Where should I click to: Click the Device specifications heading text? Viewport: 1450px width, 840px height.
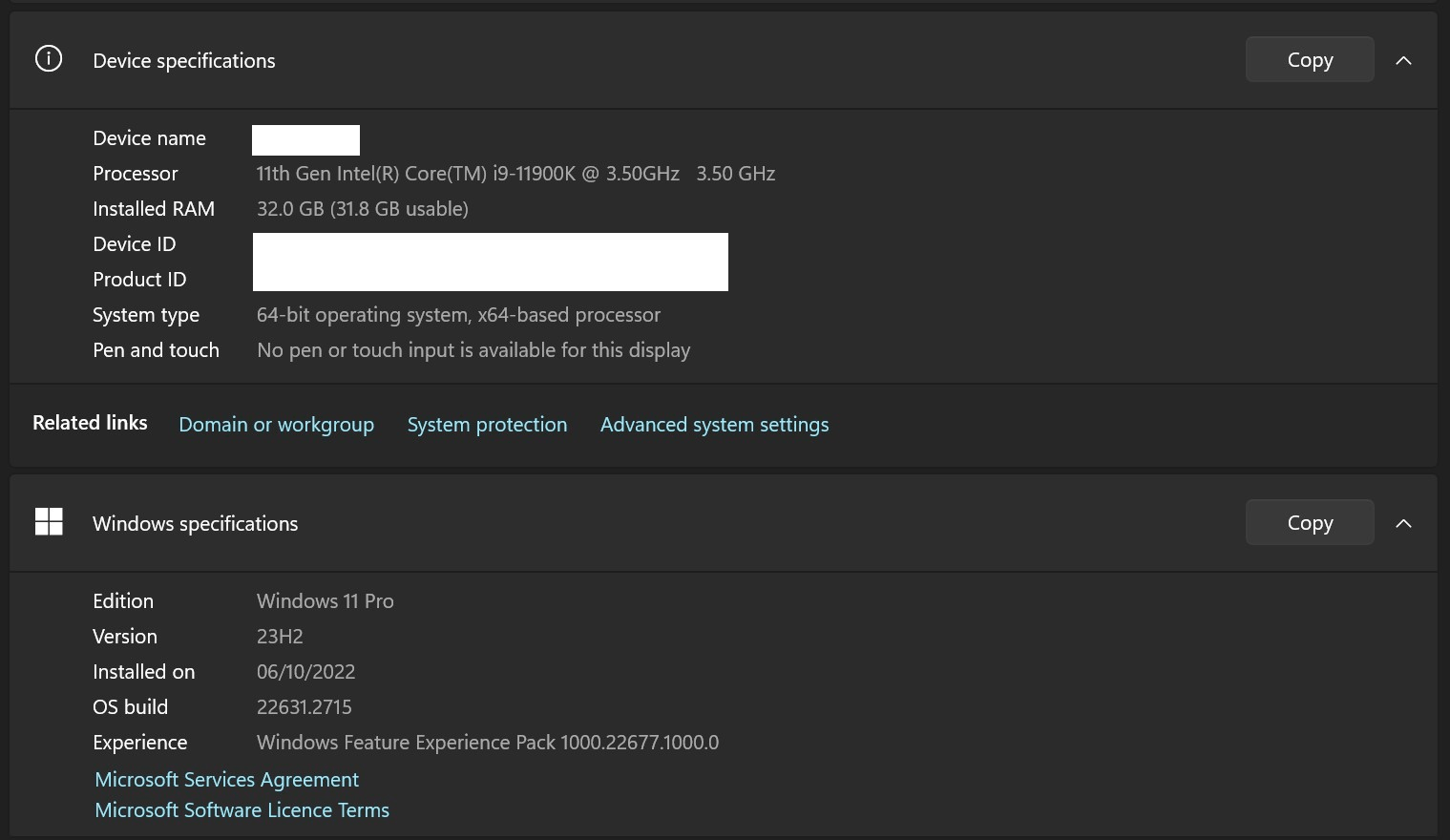(x=184, y=61)
